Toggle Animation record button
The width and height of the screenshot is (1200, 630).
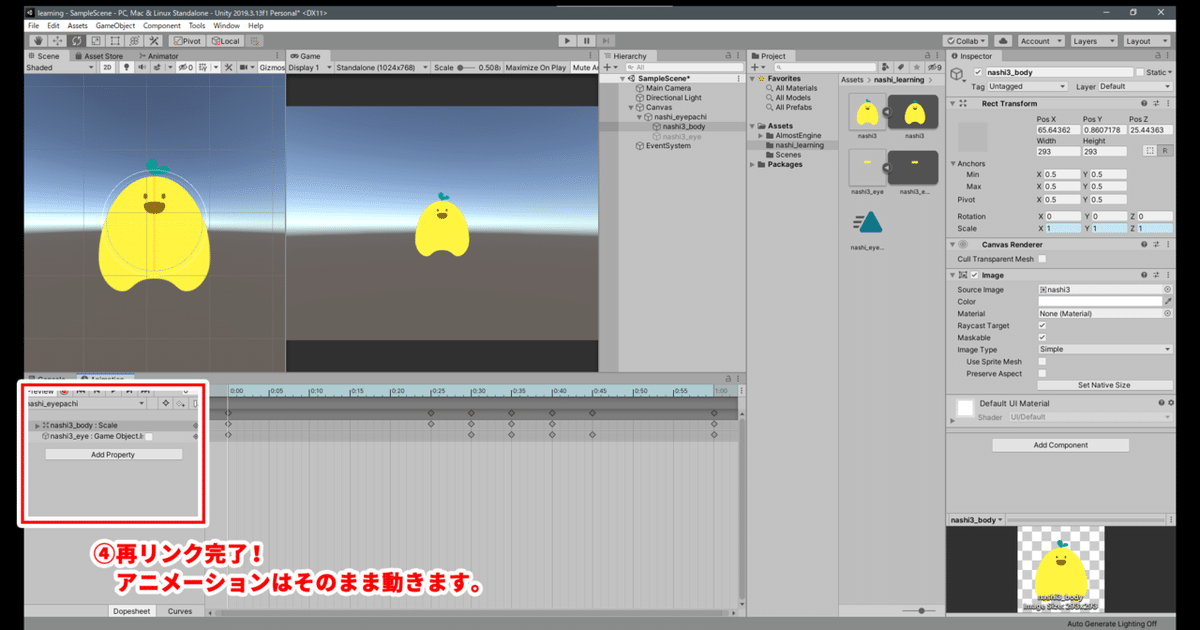point(64,391)
